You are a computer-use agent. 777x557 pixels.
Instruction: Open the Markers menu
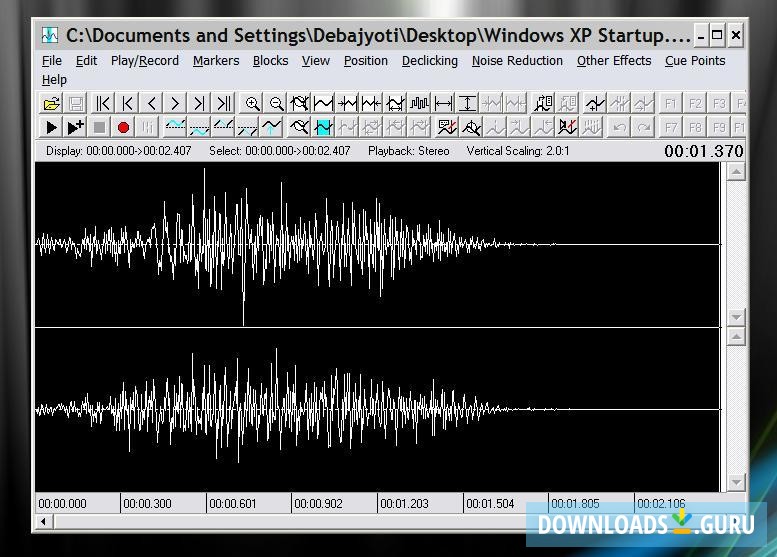coord(216,60)
